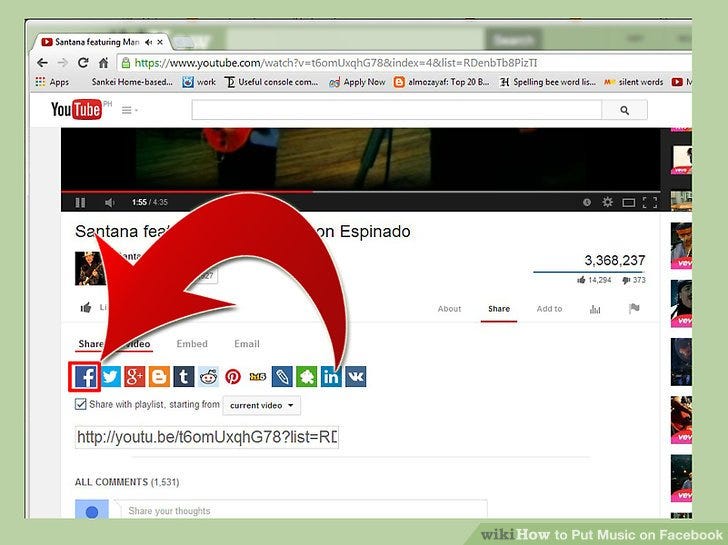Seek in the video progress bar
Screen dimensions: 728x545
(360, 191)
